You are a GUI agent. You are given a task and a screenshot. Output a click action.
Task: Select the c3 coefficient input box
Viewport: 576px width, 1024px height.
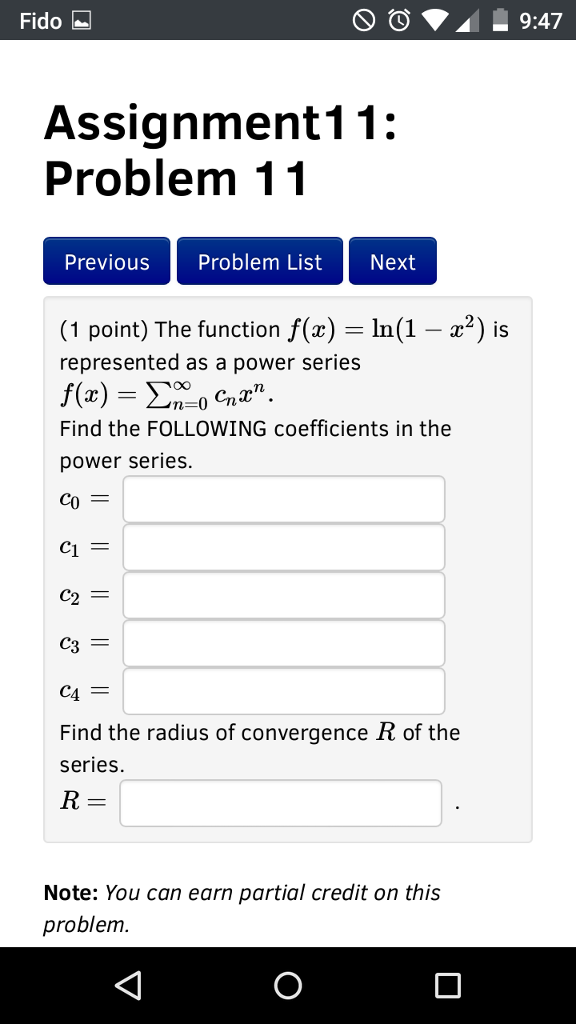click(x=283, y=642)
